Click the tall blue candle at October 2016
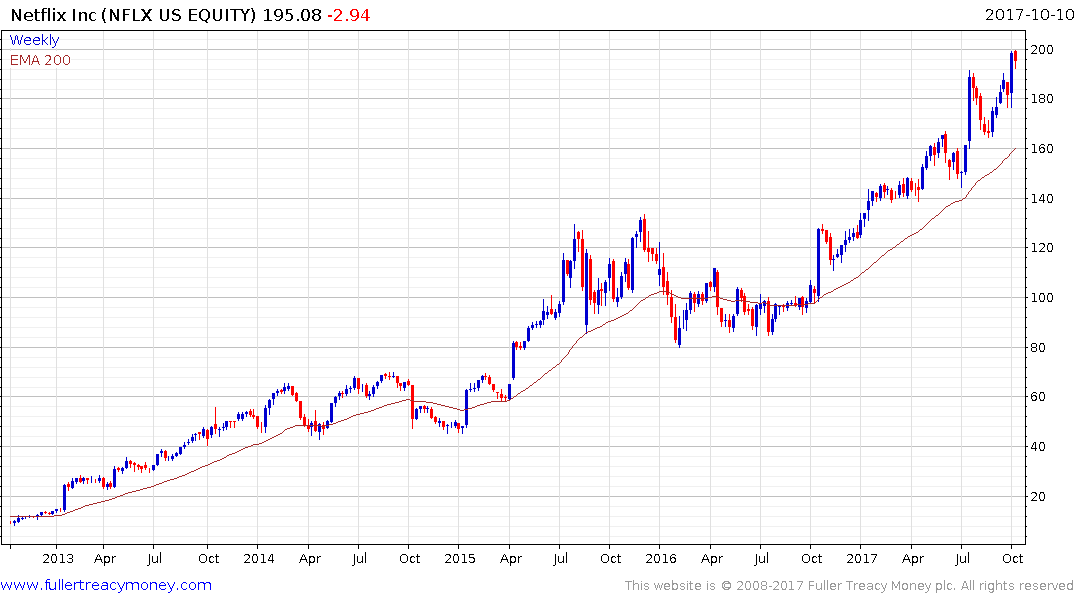This screenshot has width=1075, height=600. click(x=819, y=265)
